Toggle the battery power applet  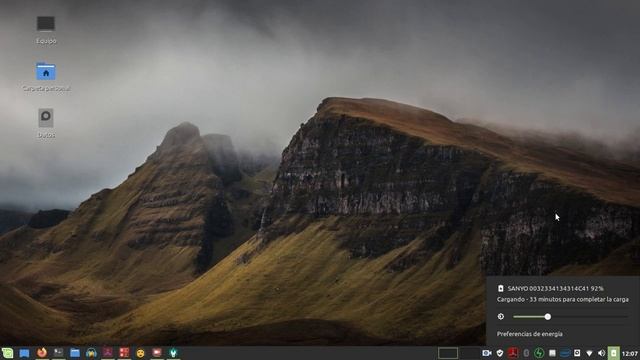pos(613,353)
